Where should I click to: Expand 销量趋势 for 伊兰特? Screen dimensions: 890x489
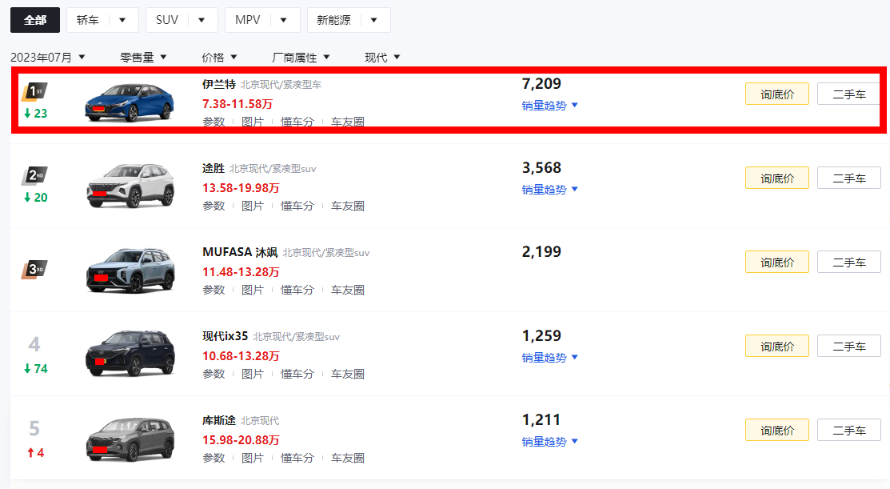click(549, 106)
